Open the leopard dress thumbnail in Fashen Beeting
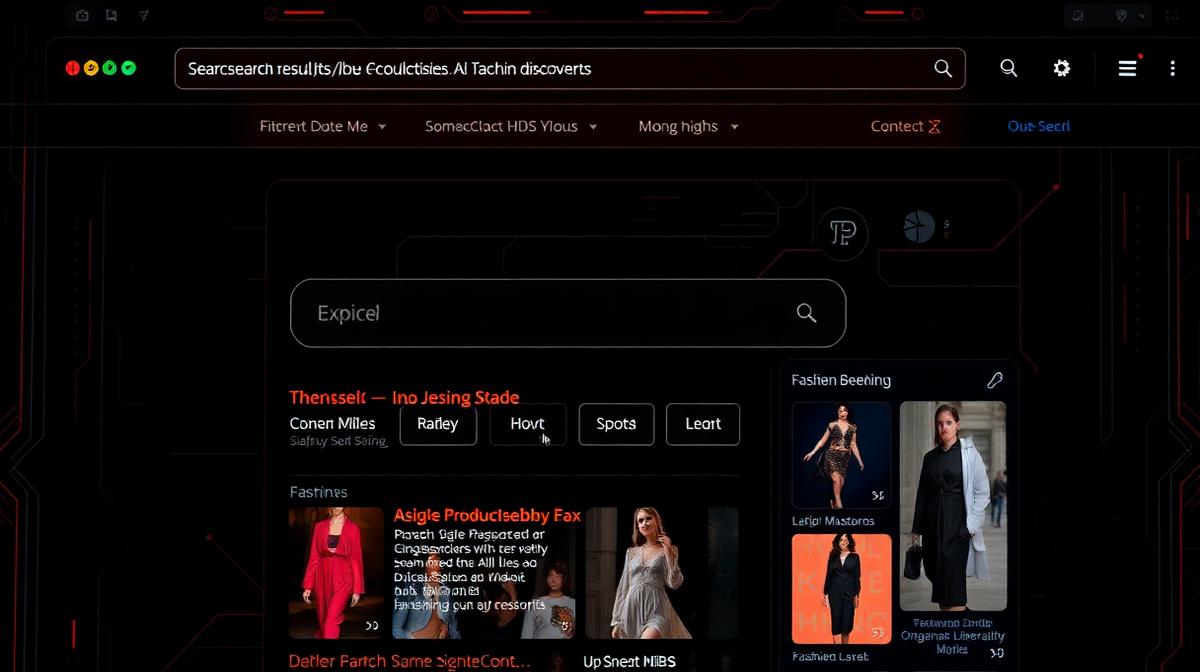Image resolution: width=1200 pixels, height=672 pixels. click(x=841, y=455)
